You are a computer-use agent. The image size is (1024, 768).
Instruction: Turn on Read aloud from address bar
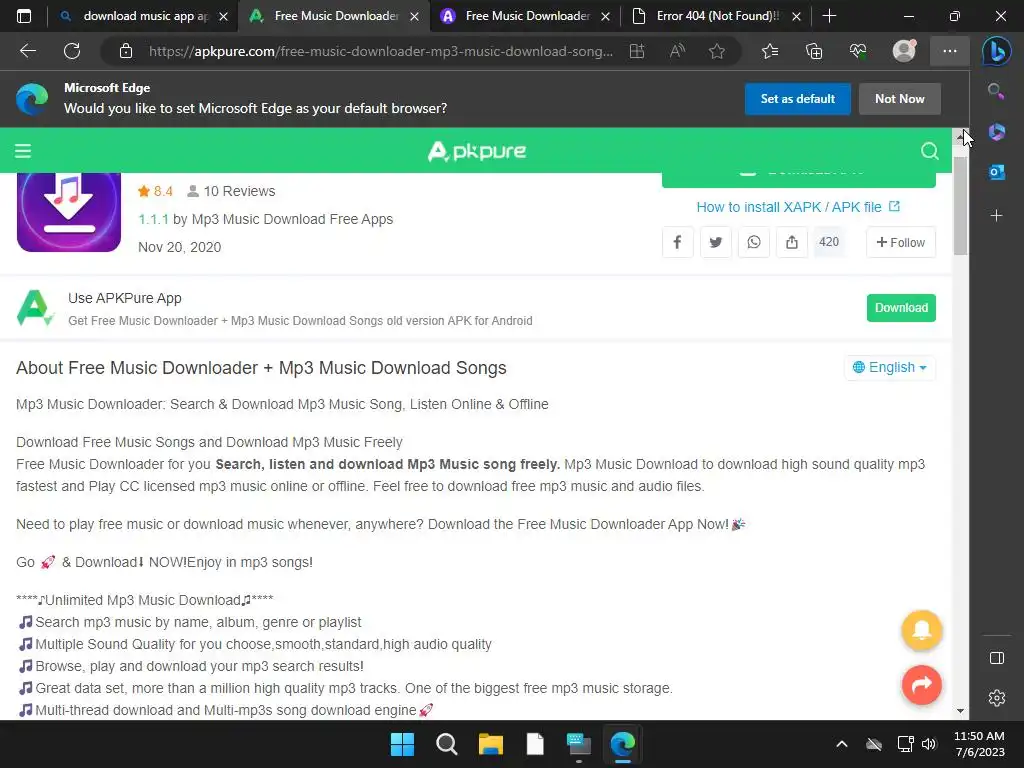tap(677, 51)
